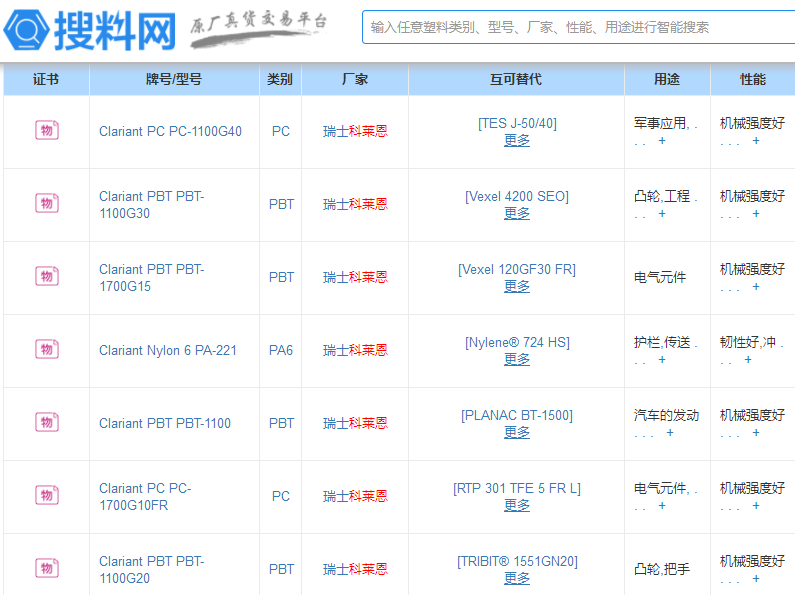Expand performance plus sign for PA-221 韧性好 row
795x595 pixels.
point(748,360)
